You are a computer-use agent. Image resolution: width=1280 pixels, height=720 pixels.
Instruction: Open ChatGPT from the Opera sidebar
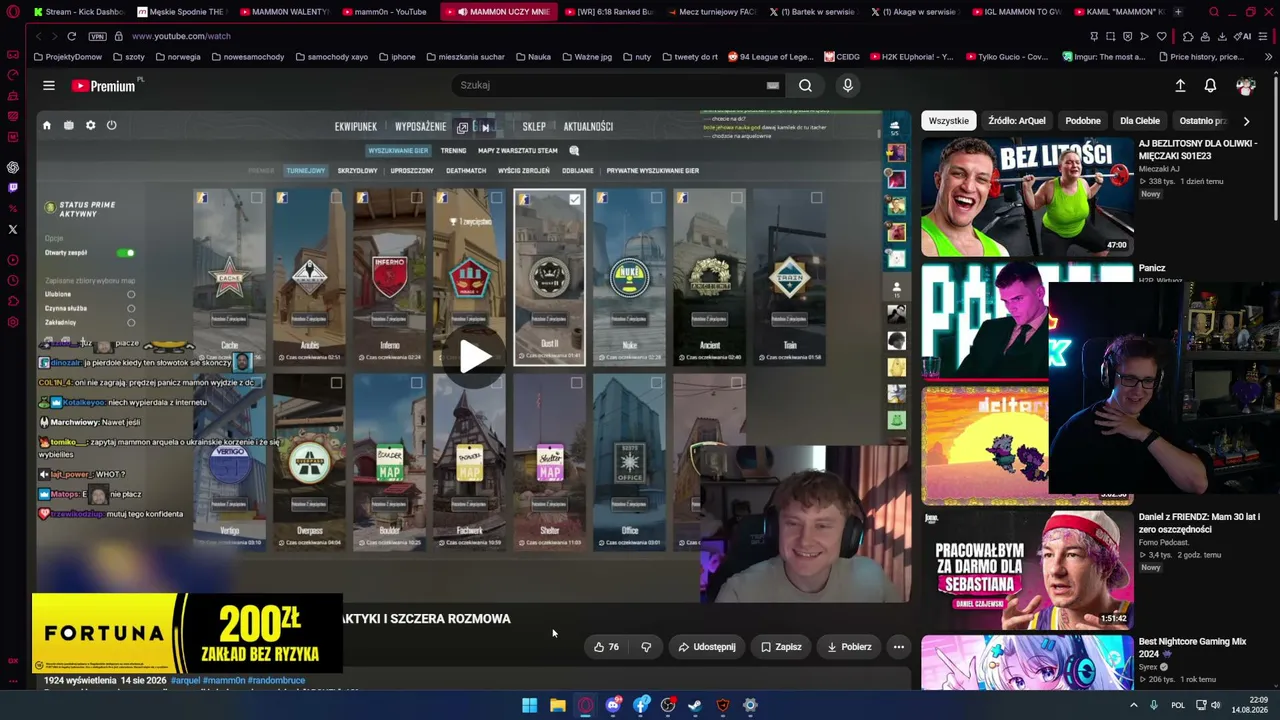click(x=13, y=167)
